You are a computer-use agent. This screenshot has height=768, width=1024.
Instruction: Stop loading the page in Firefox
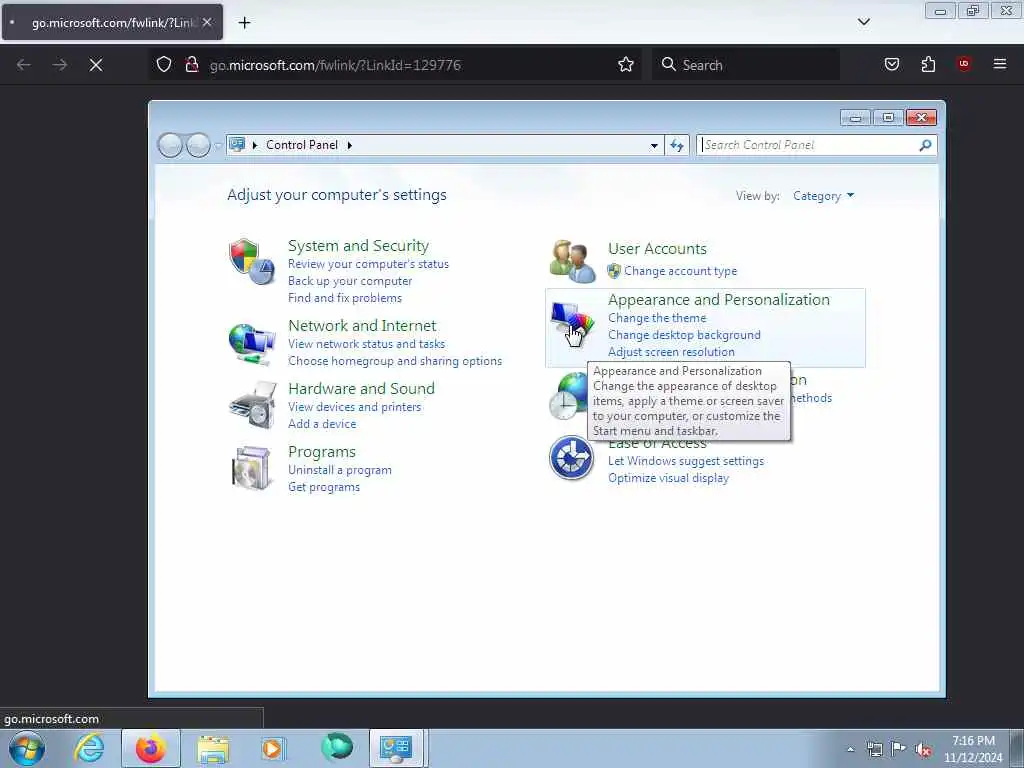[96, 65]
